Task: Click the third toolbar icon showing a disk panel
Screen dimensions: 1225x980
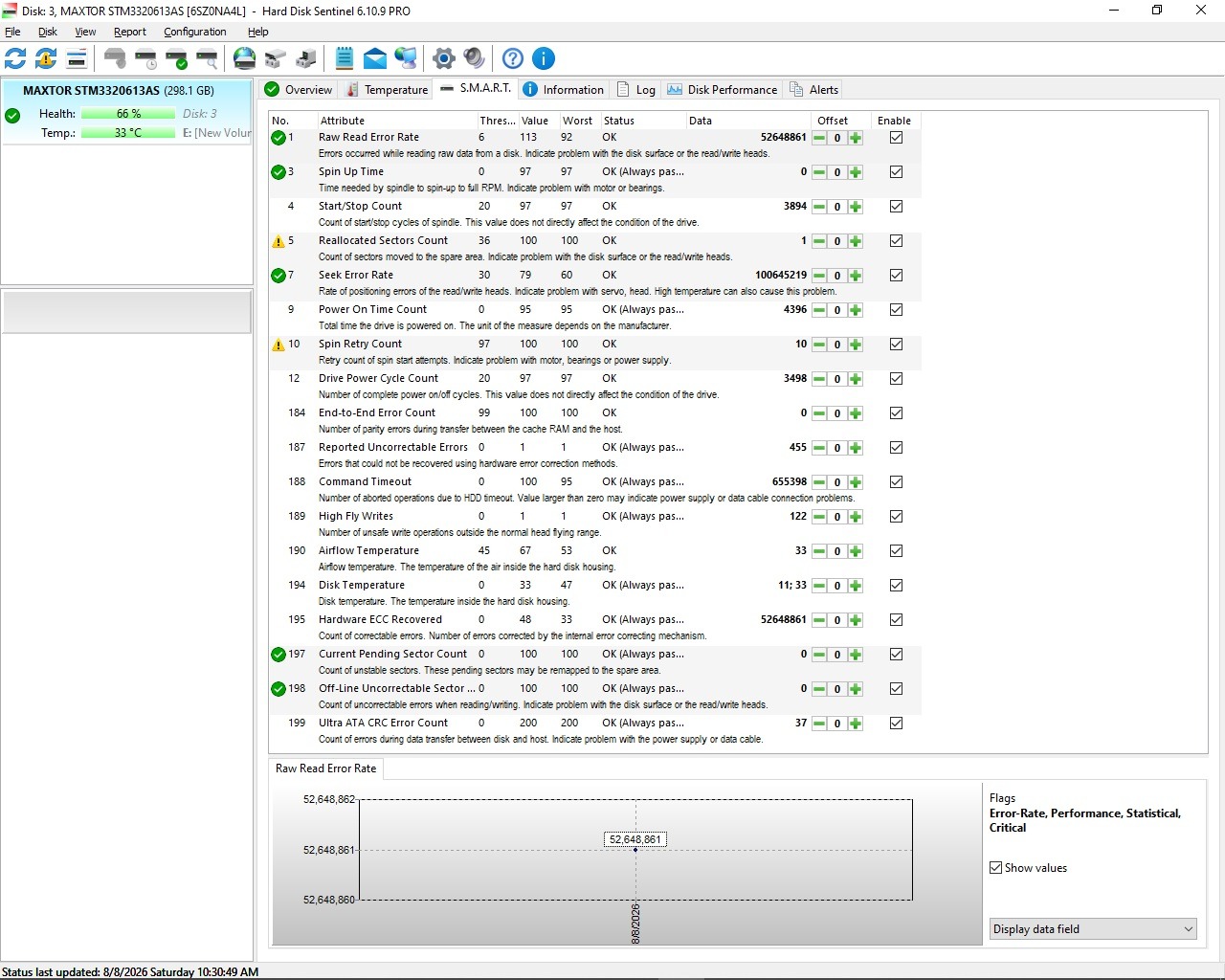Action: click(x=77, y=58)
